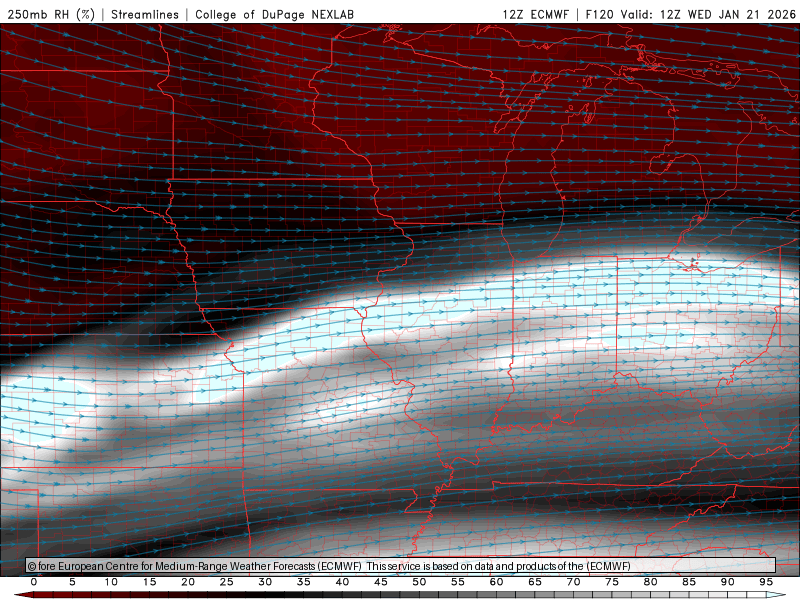The width and height of the screenshot is (800, 600).
Task: Click the 85 value on the color scale
Action: [x=689, y=582]
